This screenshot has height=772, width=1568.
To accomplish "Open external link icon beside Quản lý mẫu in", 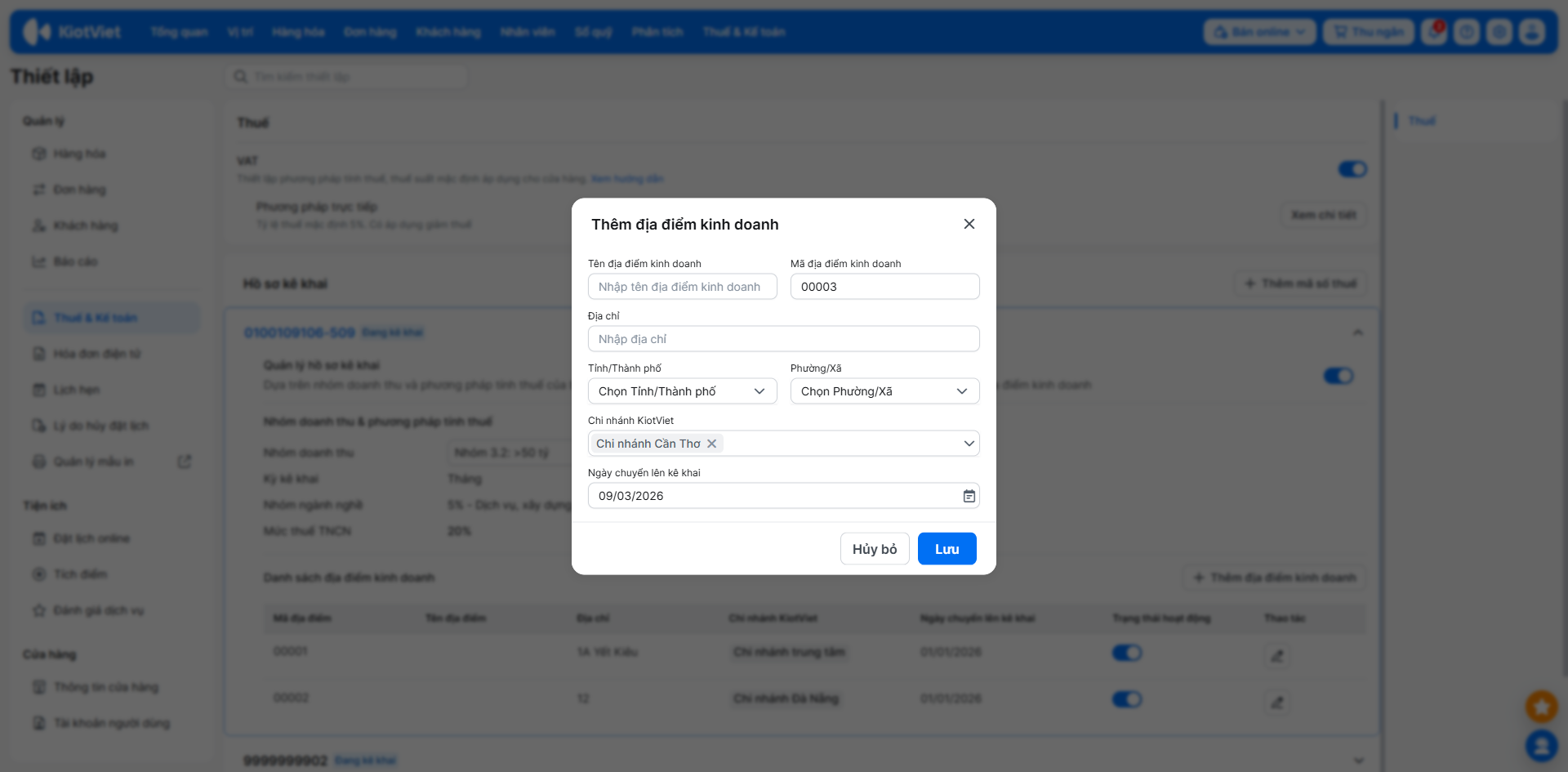I will [x=185, y=462].
